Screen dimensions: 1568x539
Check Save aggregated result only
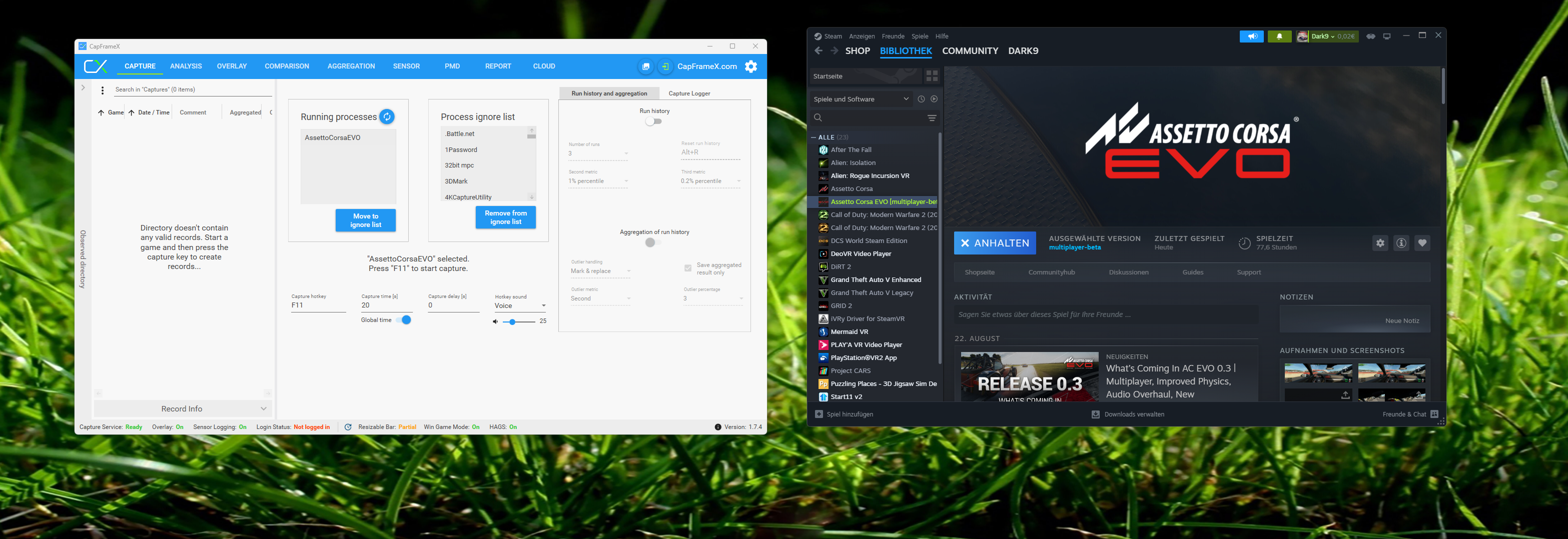(688, 268)
